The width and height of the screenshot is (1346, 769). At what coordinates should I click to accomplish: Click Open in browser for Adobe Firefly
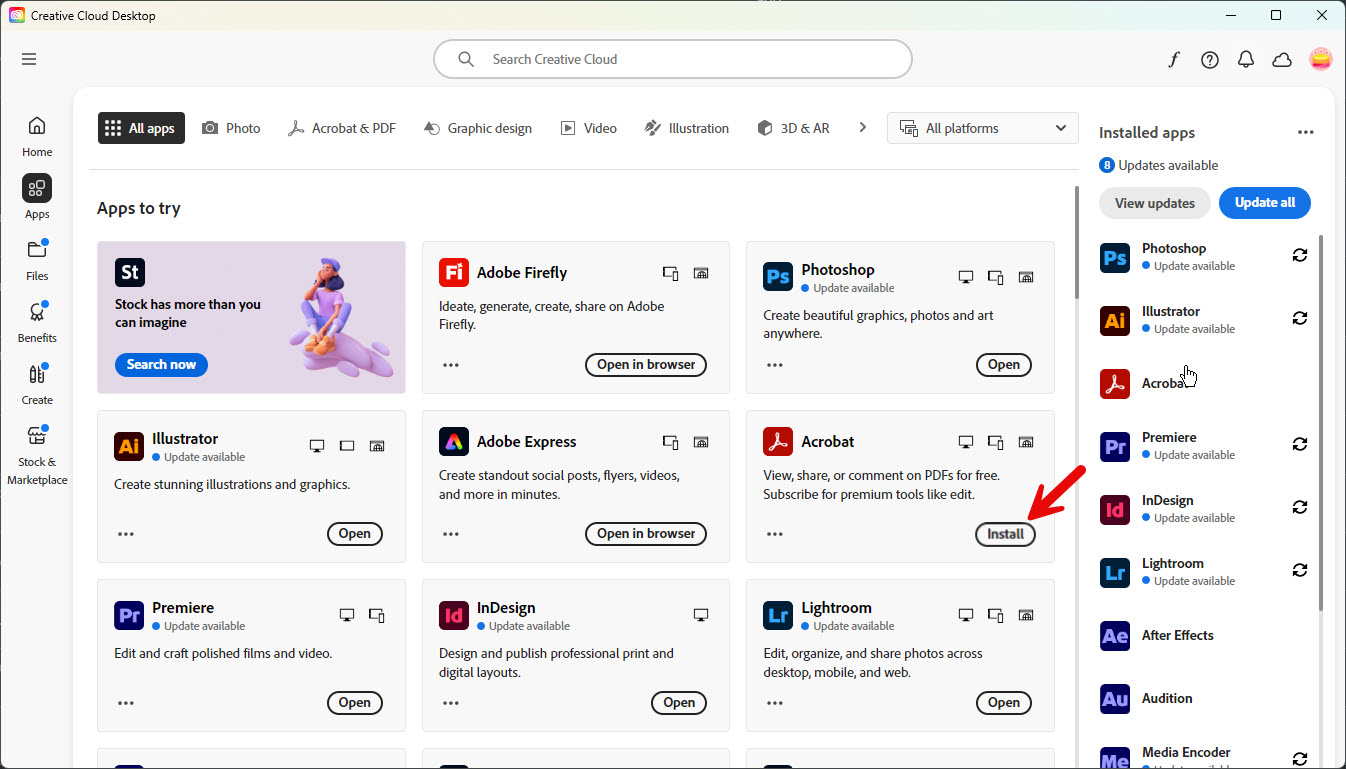click(646, 364)
